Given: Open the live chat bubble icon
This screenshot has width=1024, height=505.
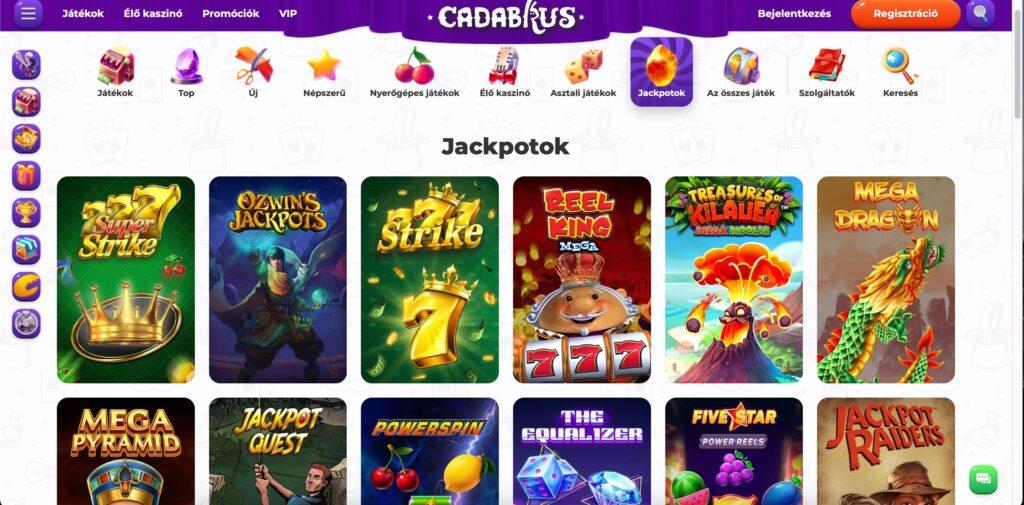Looking at the screenshot, I should coord(983,479).
